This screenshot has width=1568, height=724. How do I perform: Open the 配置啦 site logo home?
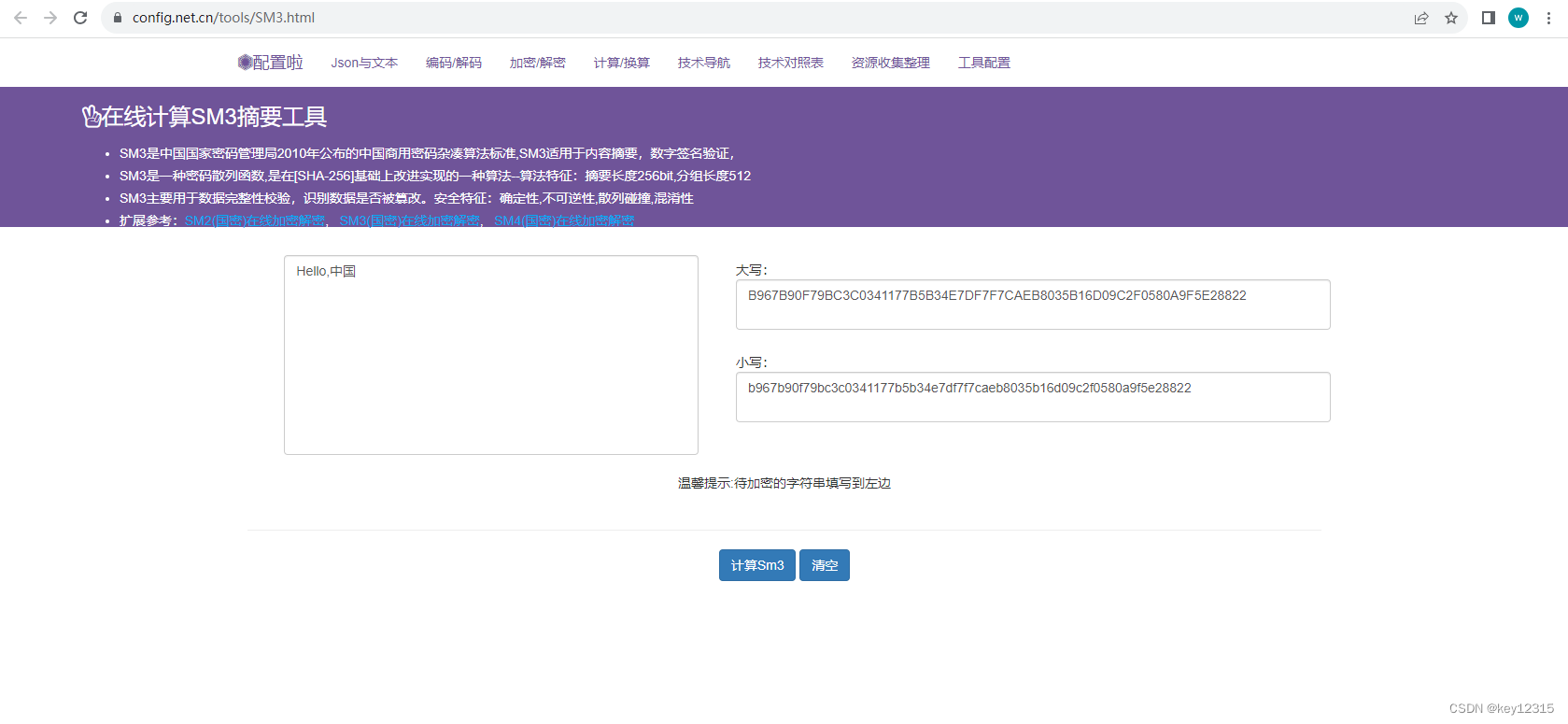271,63
